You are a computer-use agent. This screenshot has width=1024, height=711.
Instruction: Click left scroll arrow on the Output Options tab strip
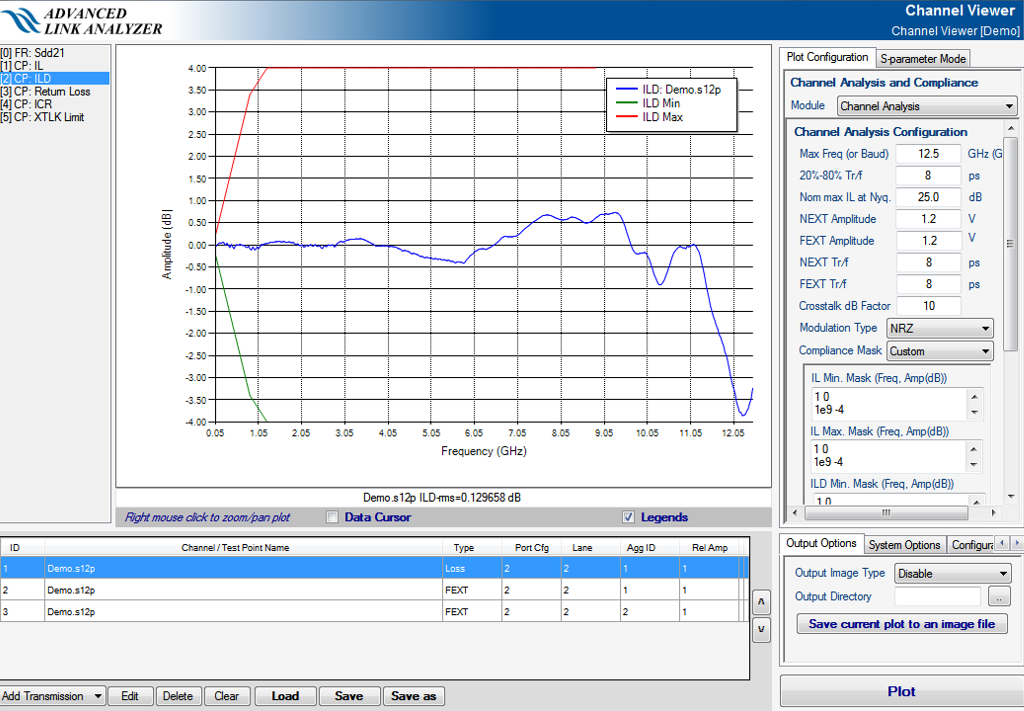click(1003, 543)
